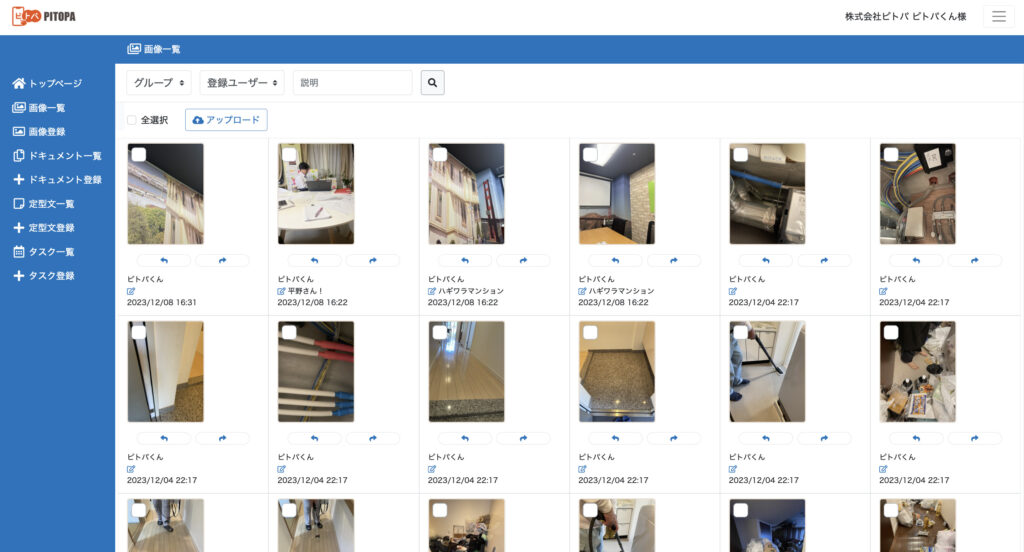This screenshot has width=1024, height=552.
Task: Rotate left the 平野さん！ image
Action: click(x=314, y=261)
